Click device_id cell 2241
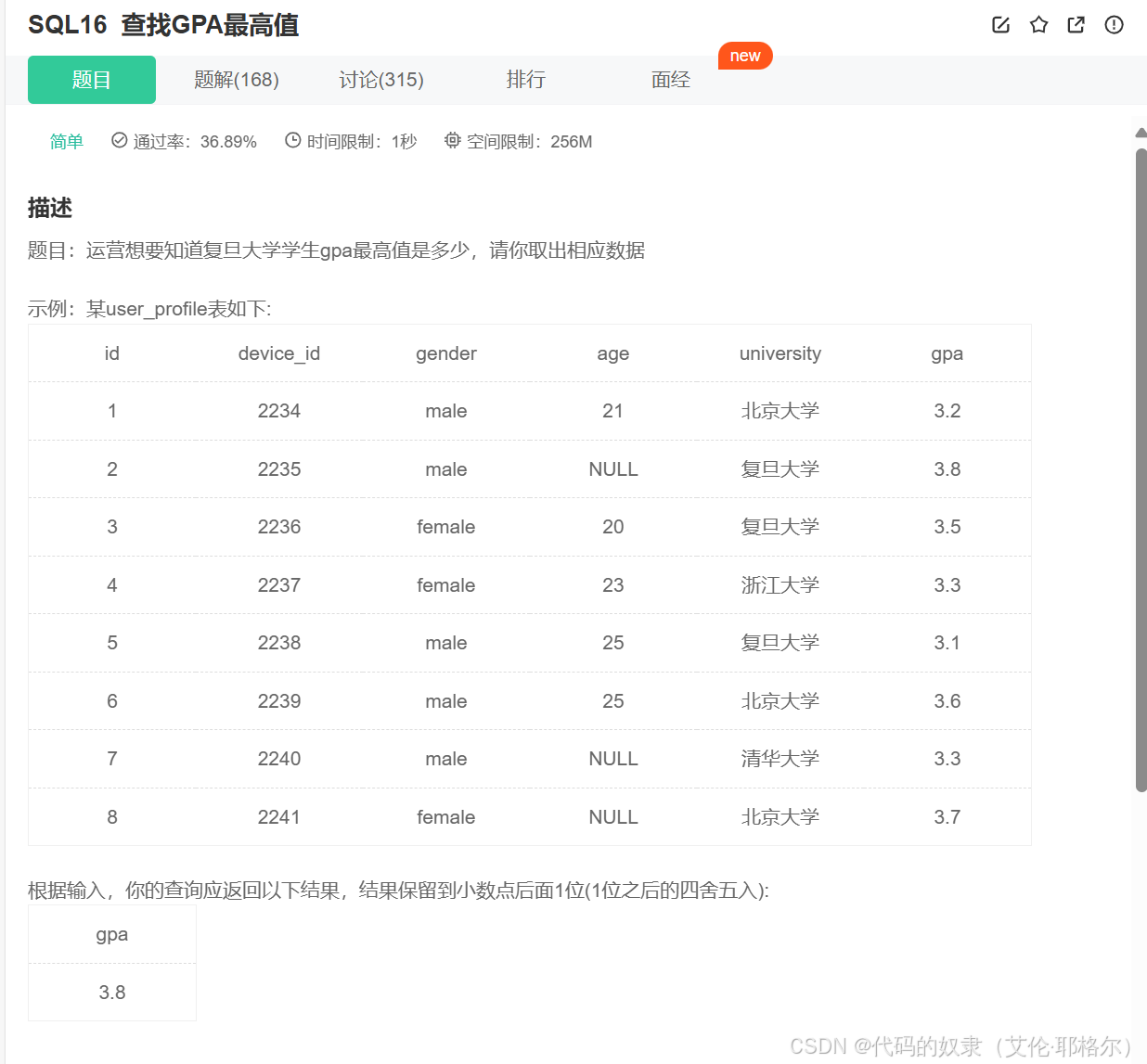 (x=279, y=817)
